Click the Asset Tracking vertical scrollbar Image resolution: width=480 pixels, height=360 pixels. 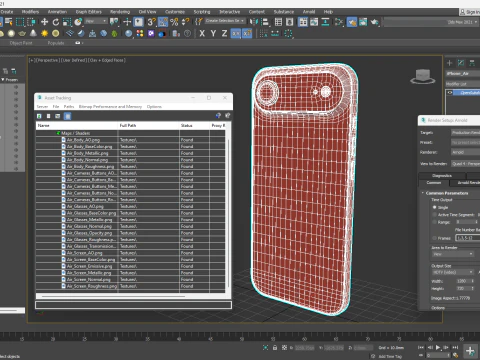tap(228, 213)
